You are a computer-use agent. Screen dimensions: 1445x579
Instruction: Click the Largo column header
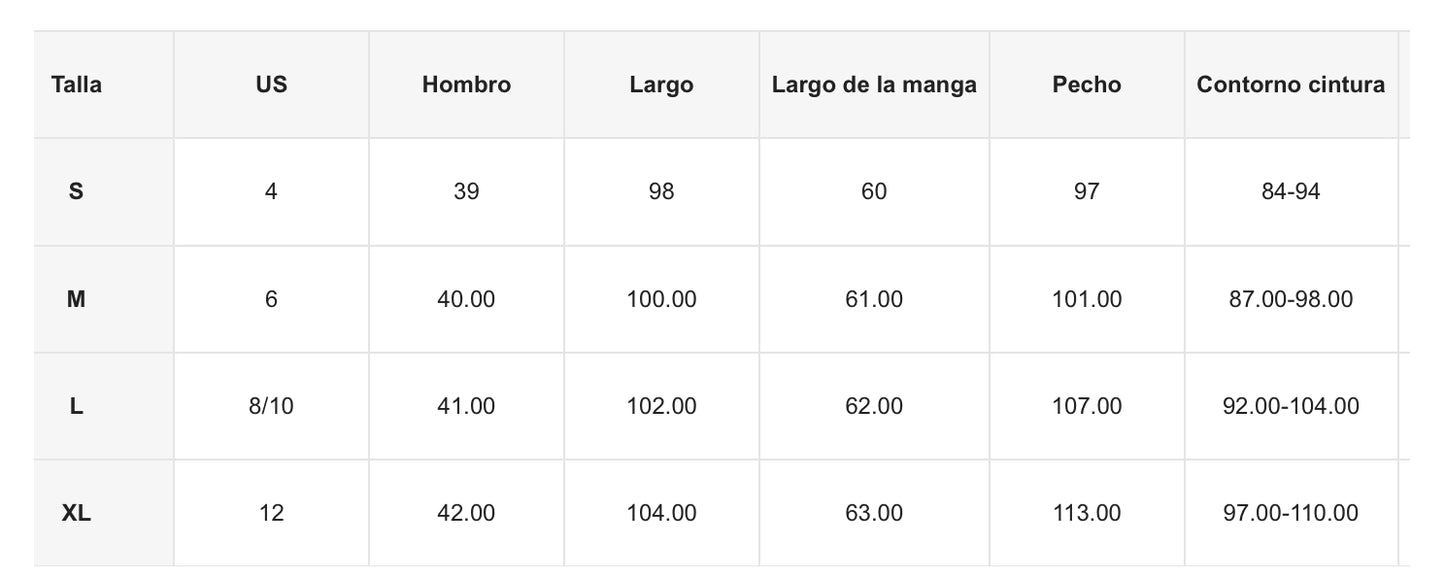(x=661, y=85)
